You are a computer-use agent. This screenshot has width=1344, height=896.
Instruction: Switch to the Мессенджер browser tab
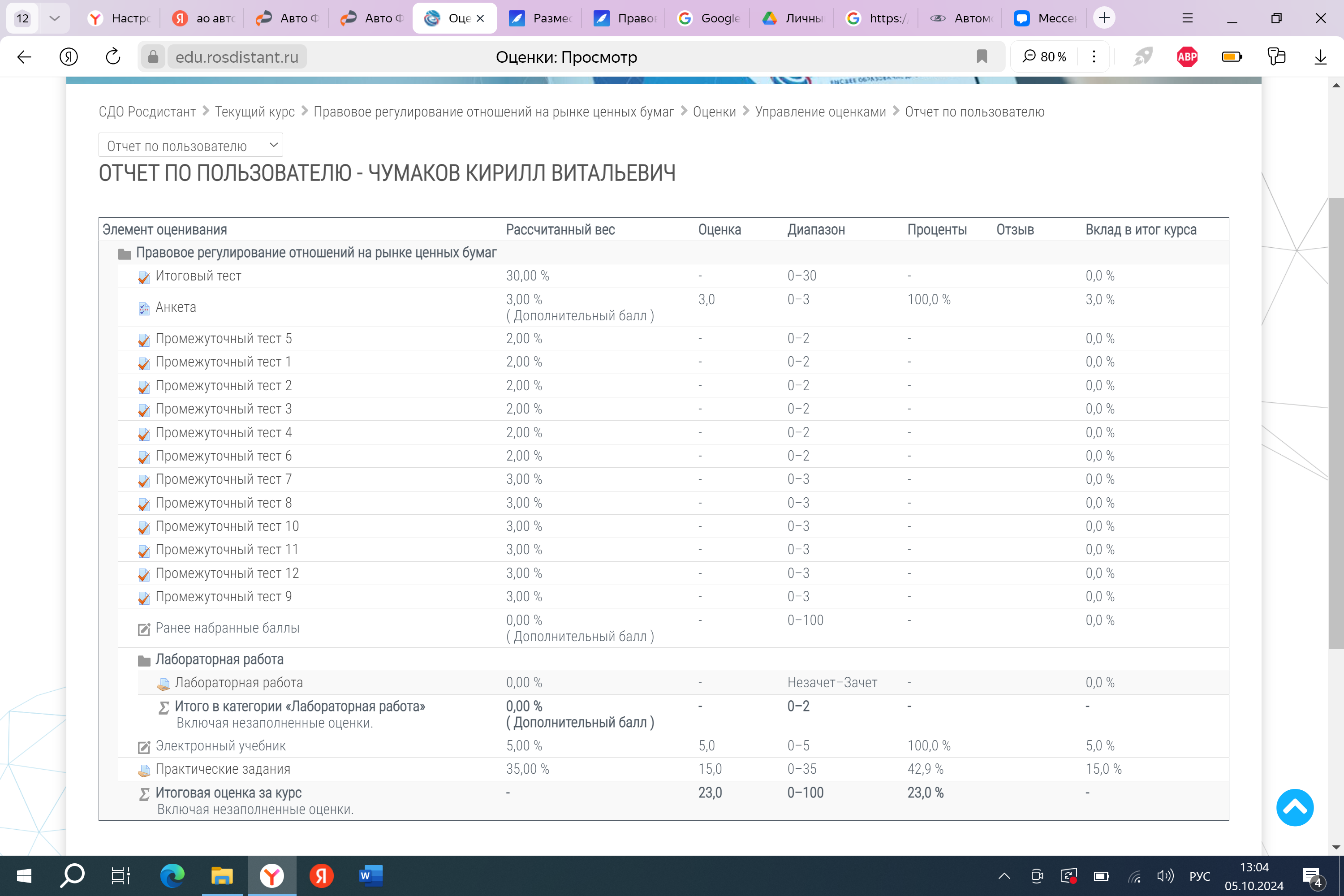click(x=1046, y=18)
